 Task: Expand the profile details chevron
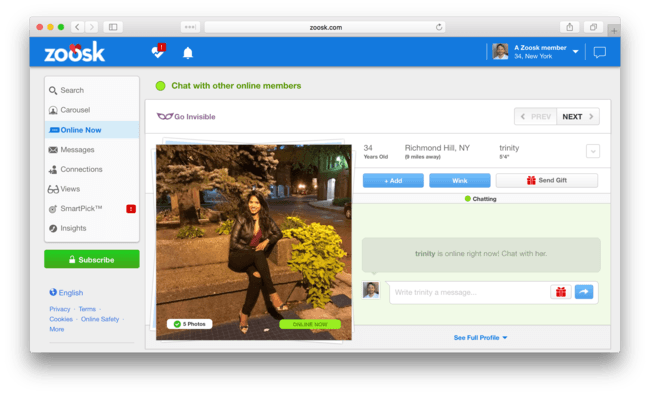tap(593, 151)
